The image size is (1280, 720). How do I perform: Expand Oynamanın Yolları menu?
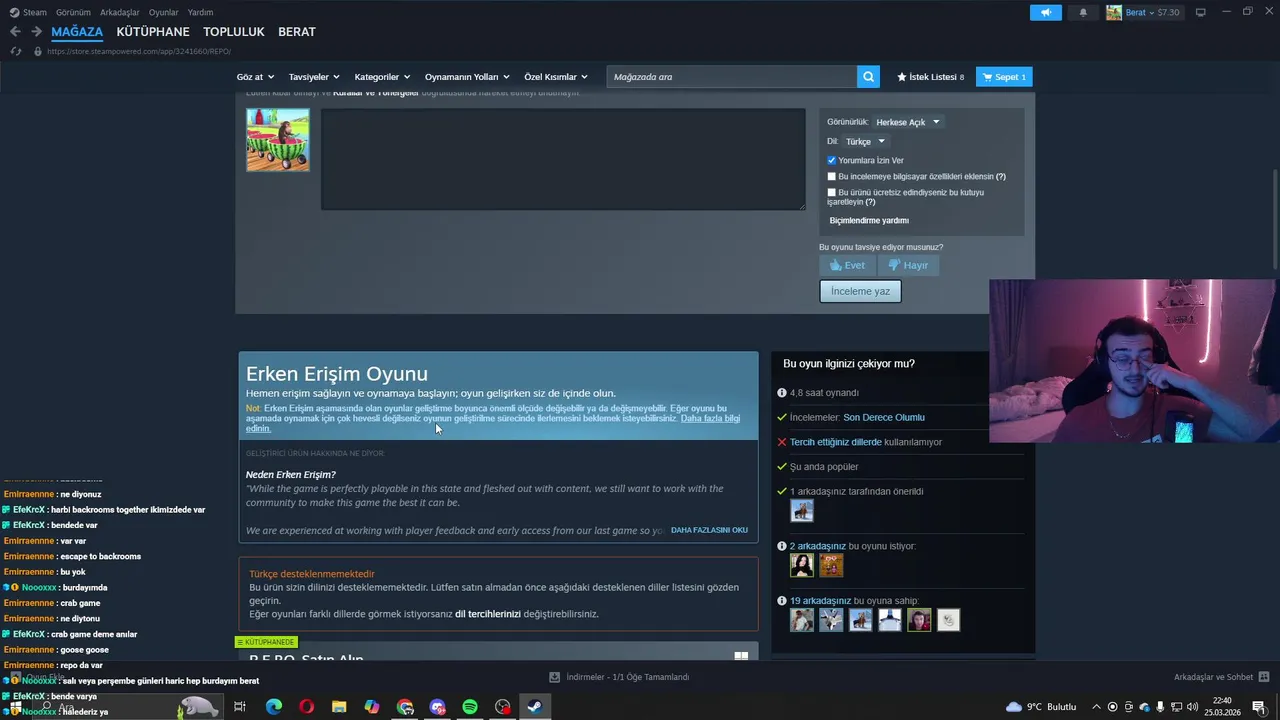[467, 77]
